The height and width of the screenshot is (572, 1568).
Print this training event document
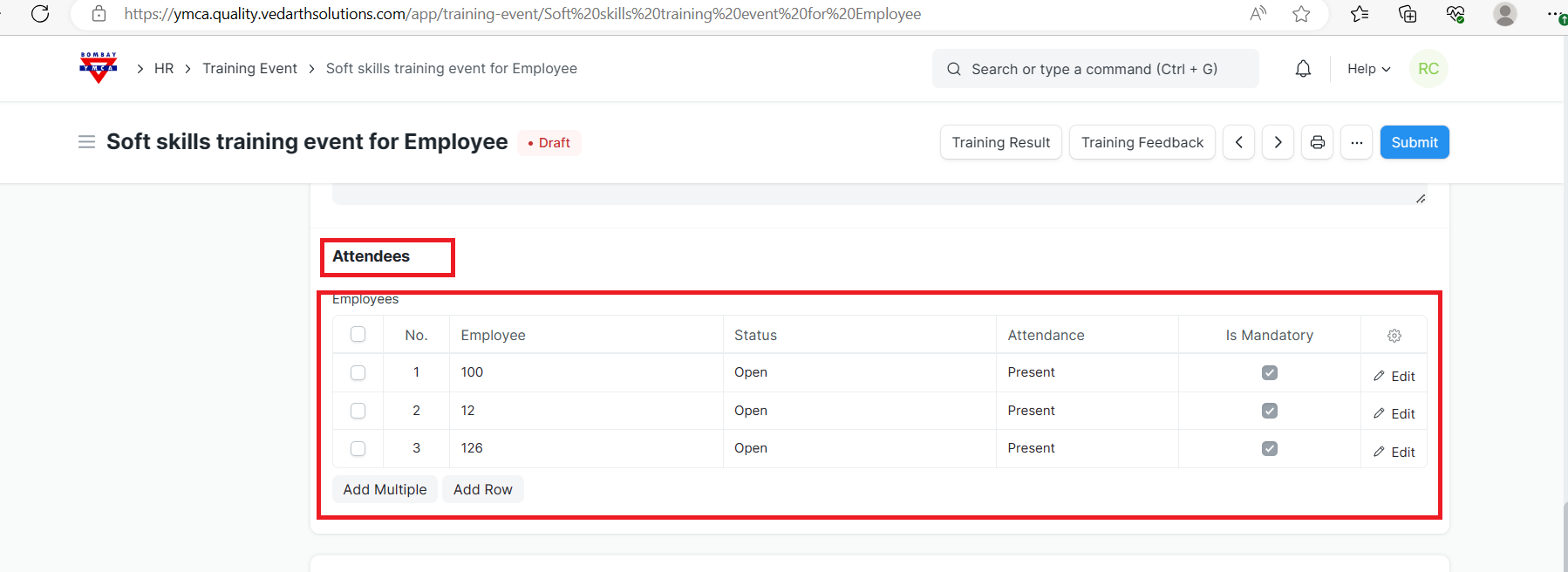(1317, 142)
